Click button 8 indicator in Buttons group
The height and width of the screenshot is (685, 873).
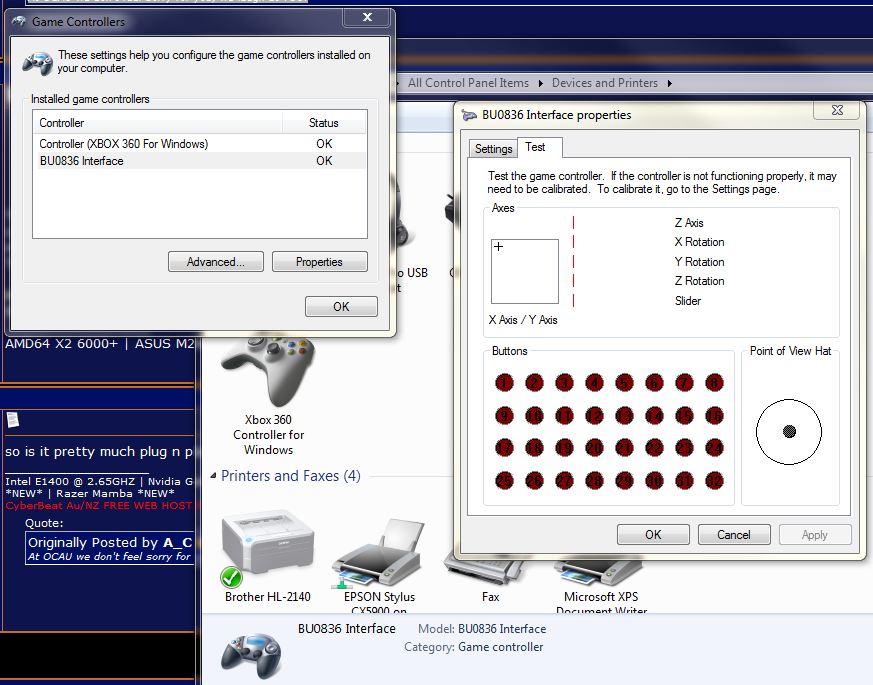coord(714,383)
